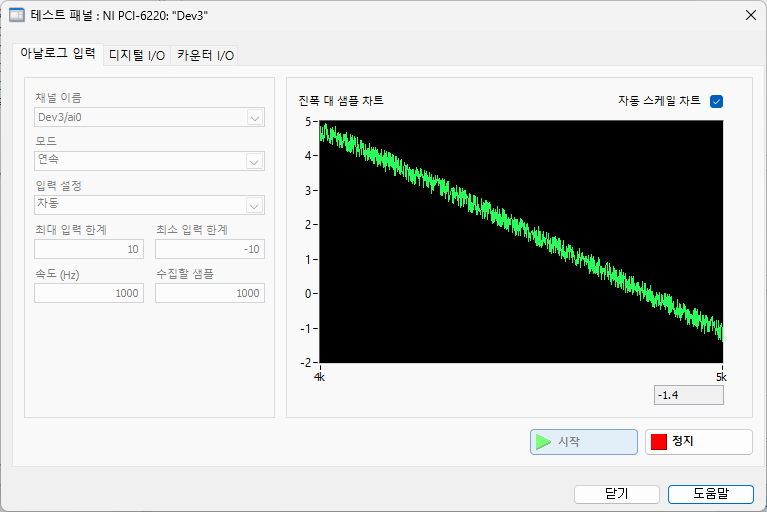Toggle the 자동 스케일 차트 checkbox
Viewport: 767px width, 512px height.
(x=716, y=101)
